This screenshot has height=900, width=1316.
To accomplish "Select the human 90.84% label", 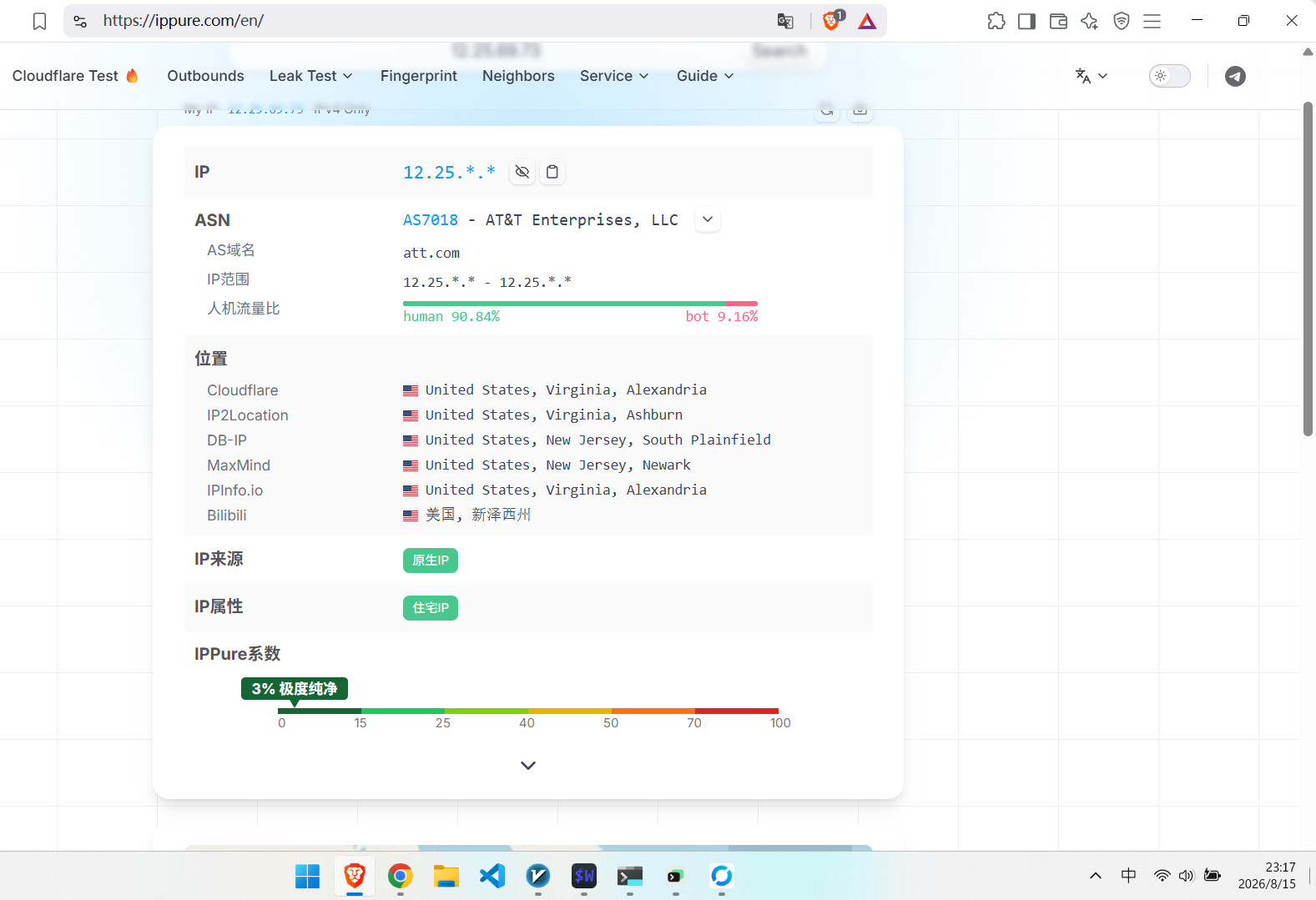I will point(451,317).
